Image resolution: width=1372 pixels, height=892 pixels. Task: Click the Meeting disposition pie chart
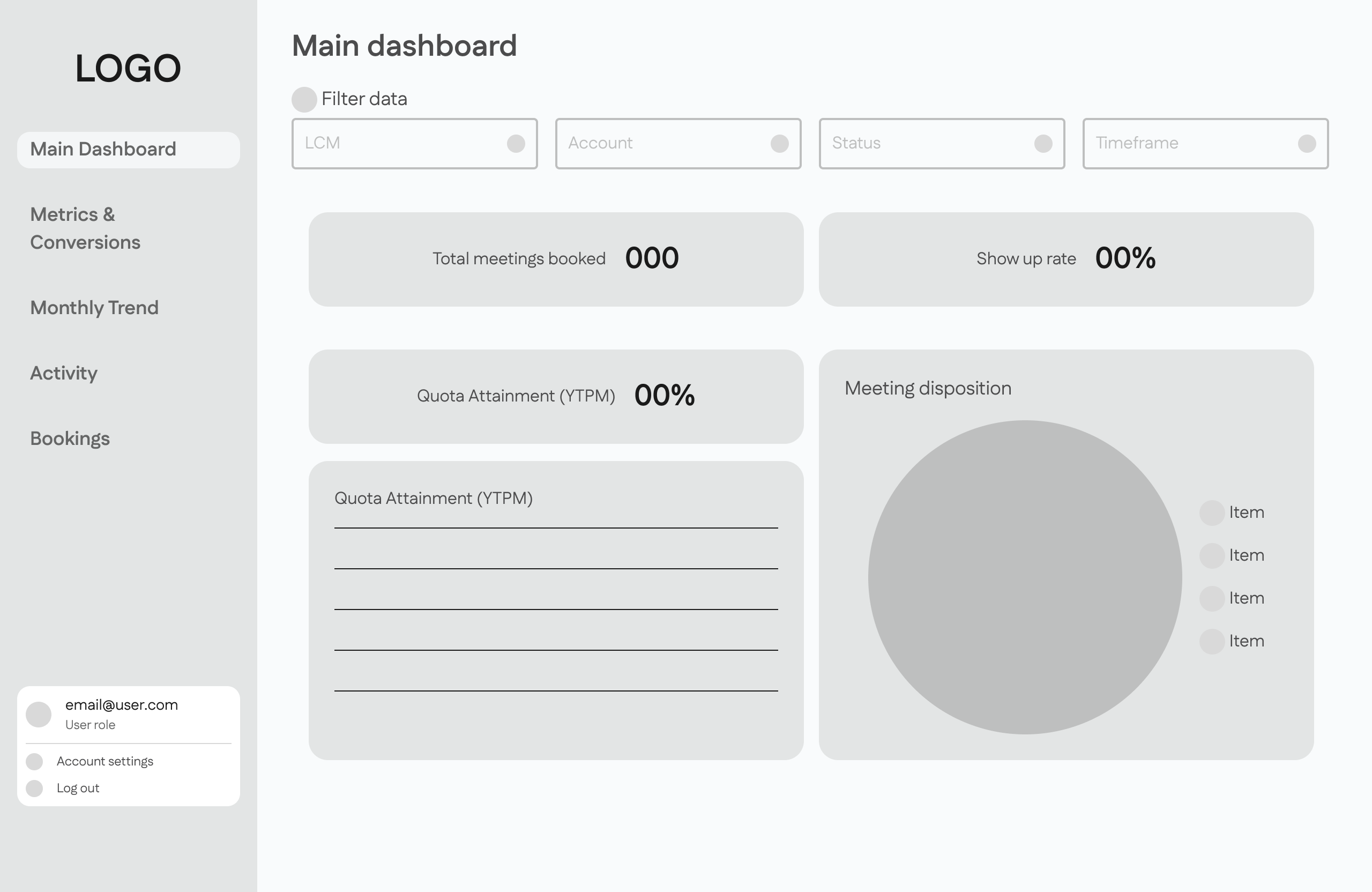1025,577
